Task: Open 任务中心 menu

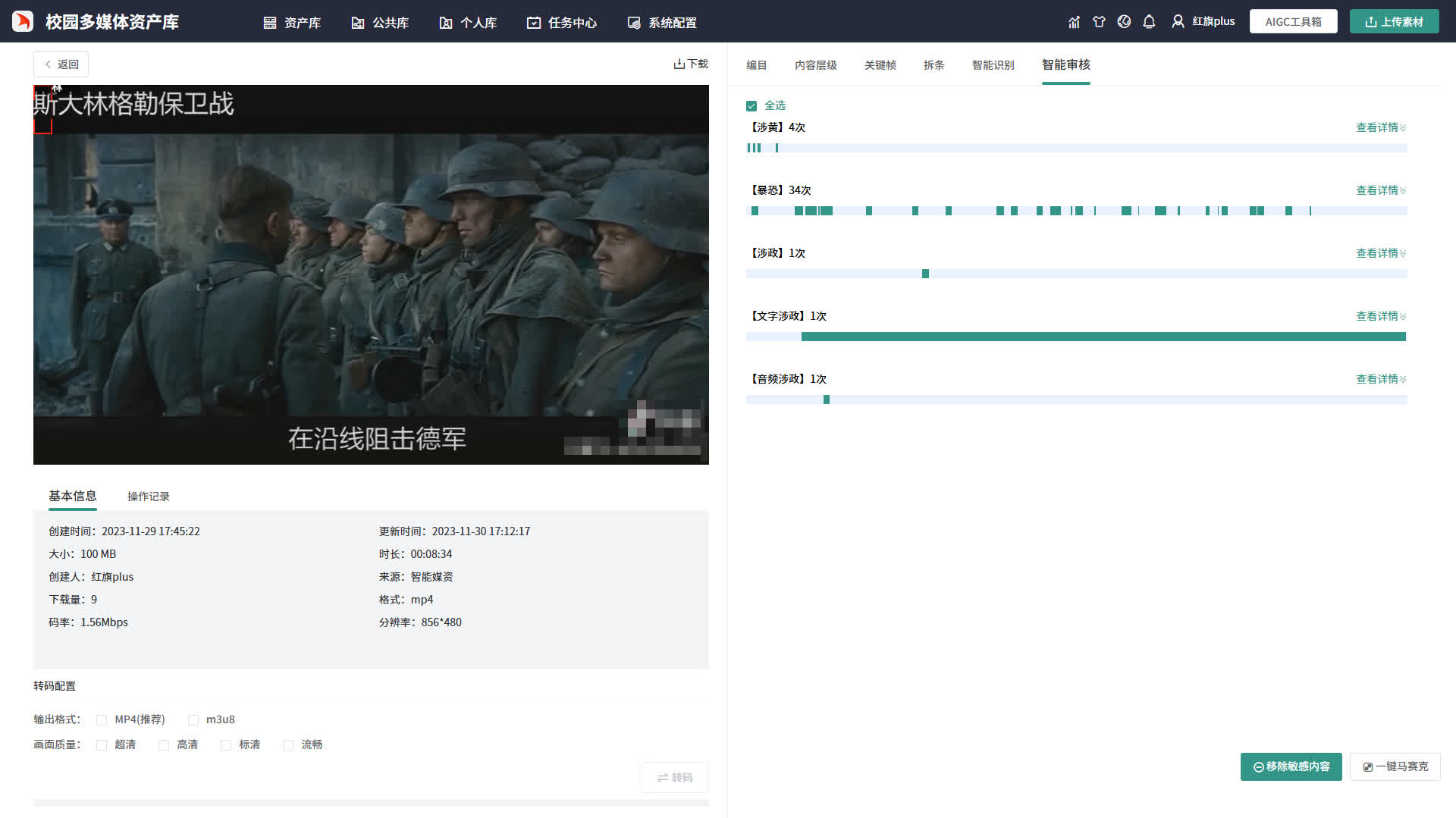Action: point(562,23)
